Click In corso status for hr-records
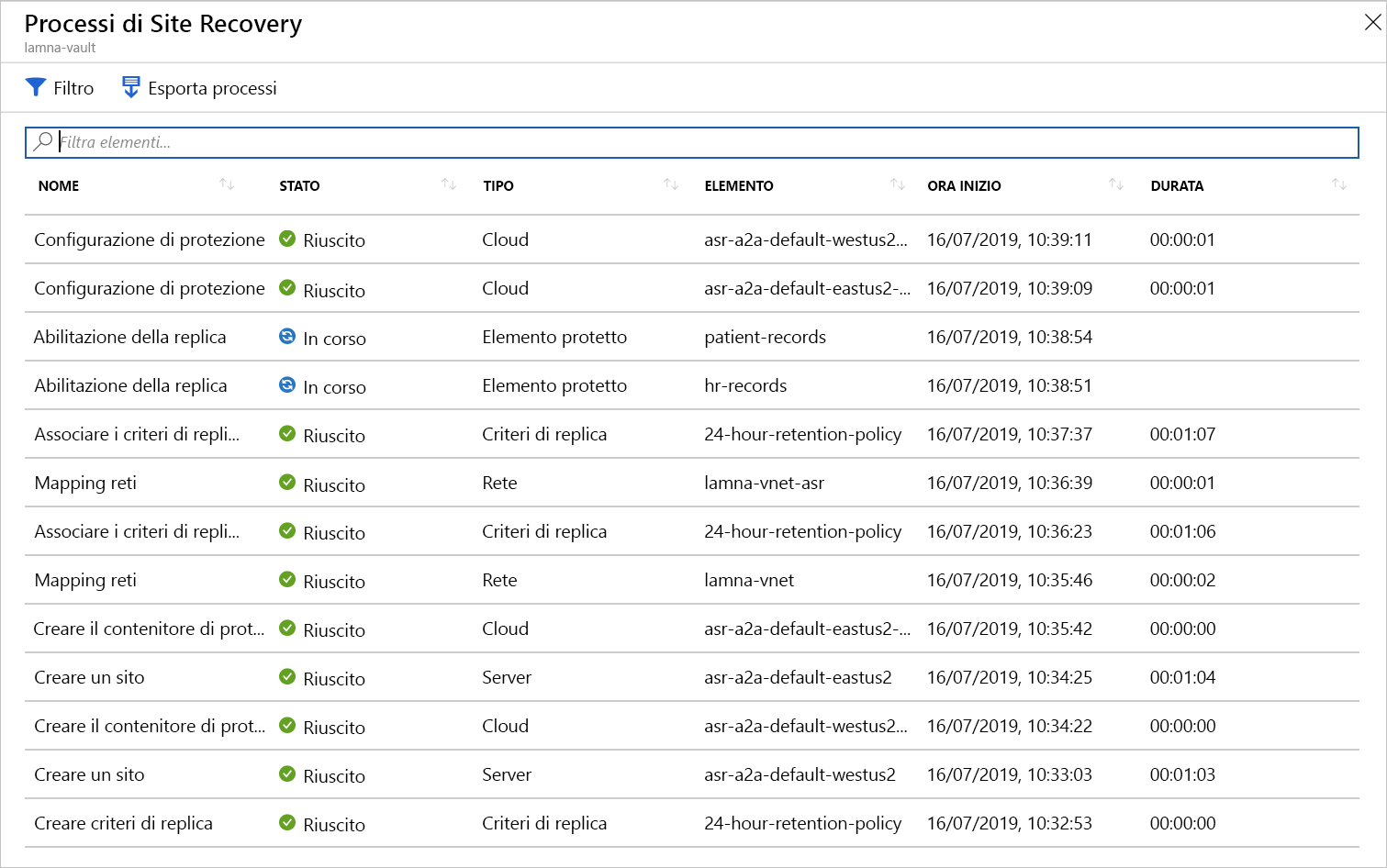 point(334,387)
